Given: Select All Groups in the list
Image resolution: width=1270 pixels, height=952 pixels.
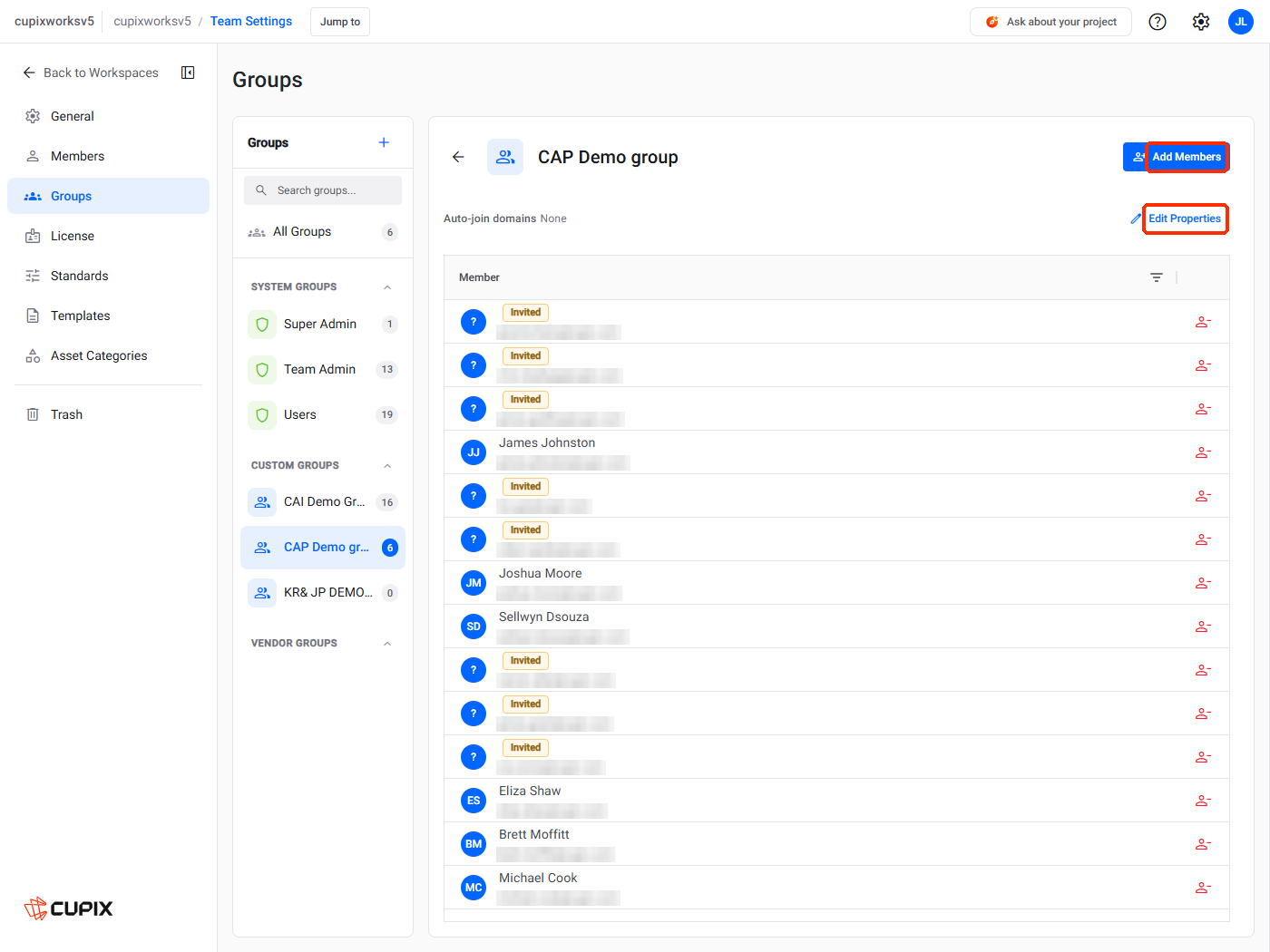Looking at the screenshot, I should 323,232.
